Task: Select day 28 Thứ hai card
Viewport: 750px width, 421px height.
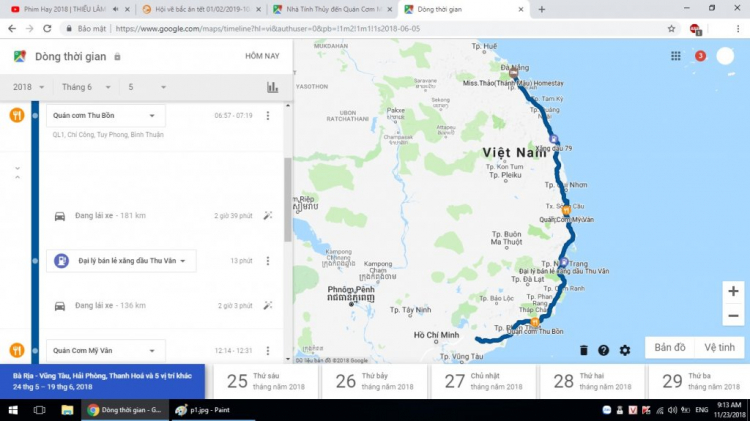Action: 593,381
